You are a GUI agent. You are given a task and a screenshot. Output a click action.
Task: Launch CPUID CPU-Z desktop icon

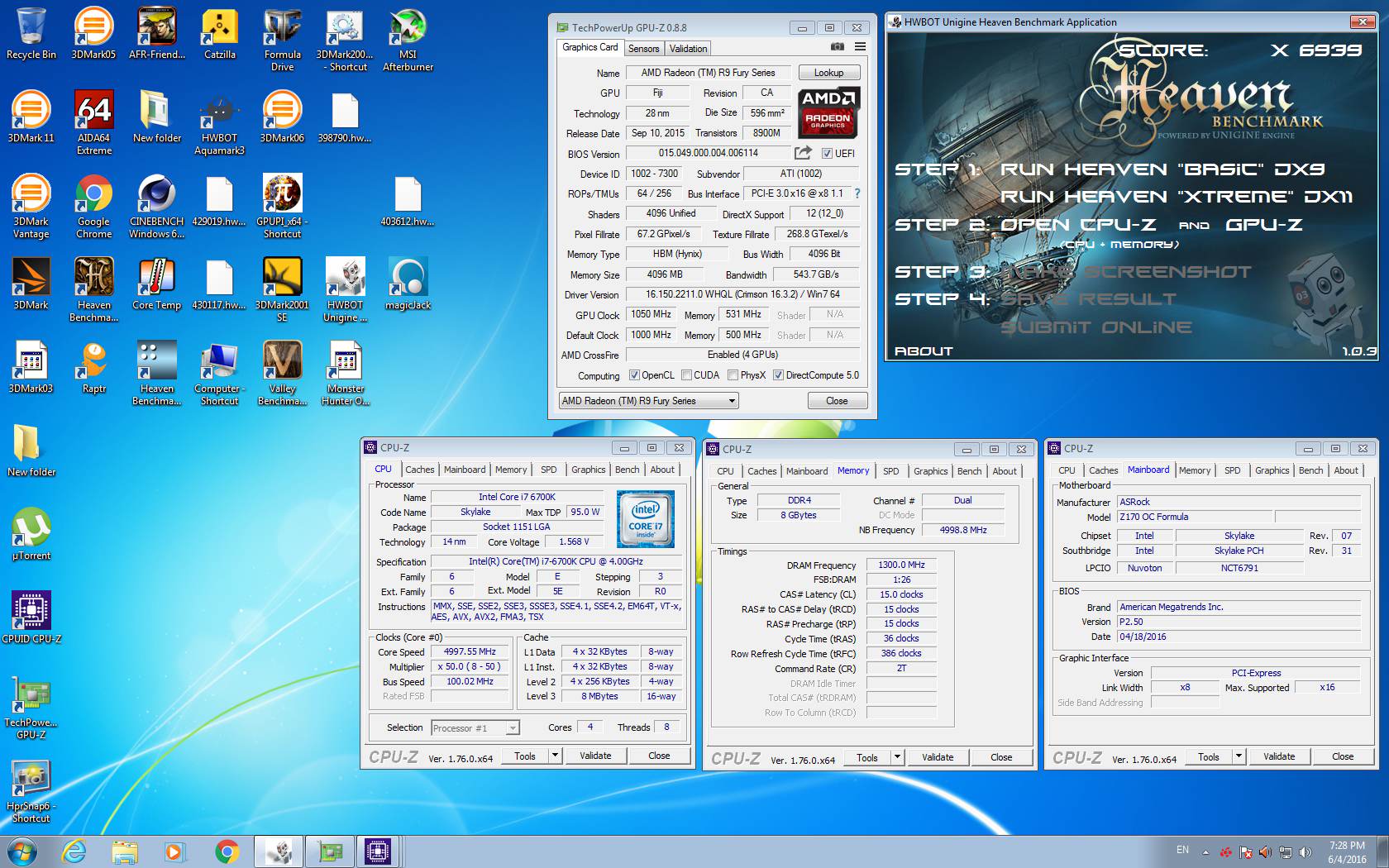pyautogui.click(x=31, y=618)
